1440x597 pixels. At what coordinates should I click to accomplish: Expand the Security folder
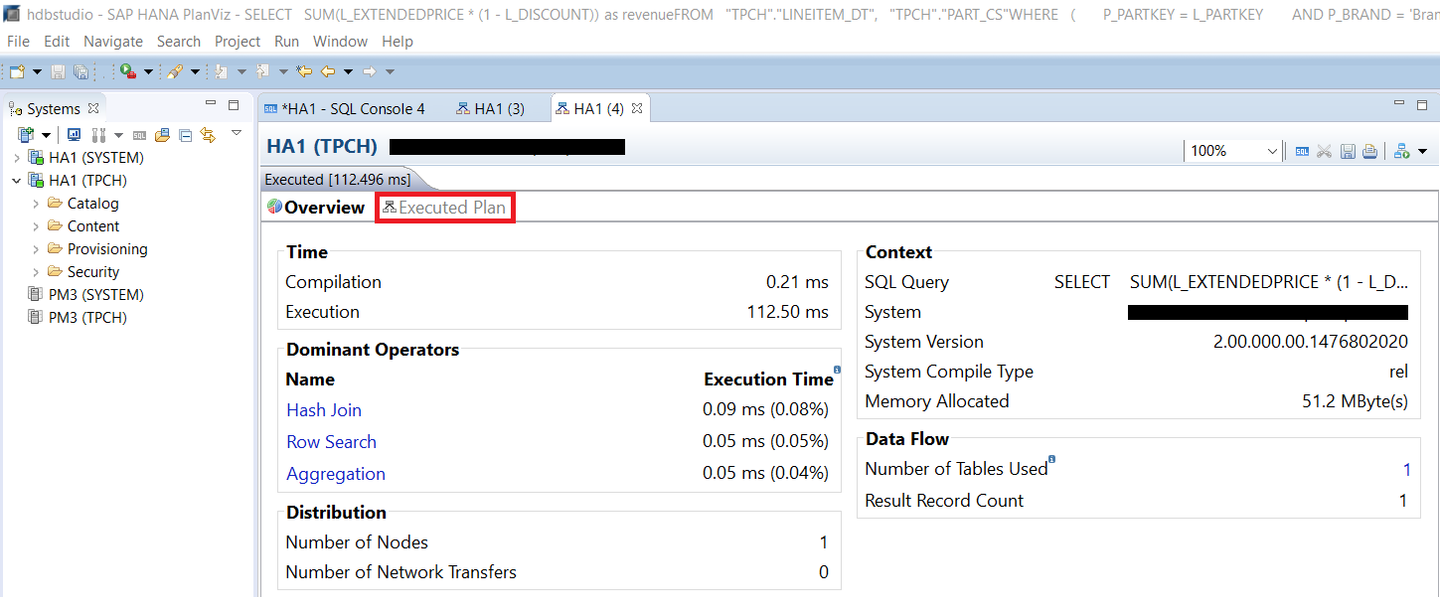click(x=37, y=272)
